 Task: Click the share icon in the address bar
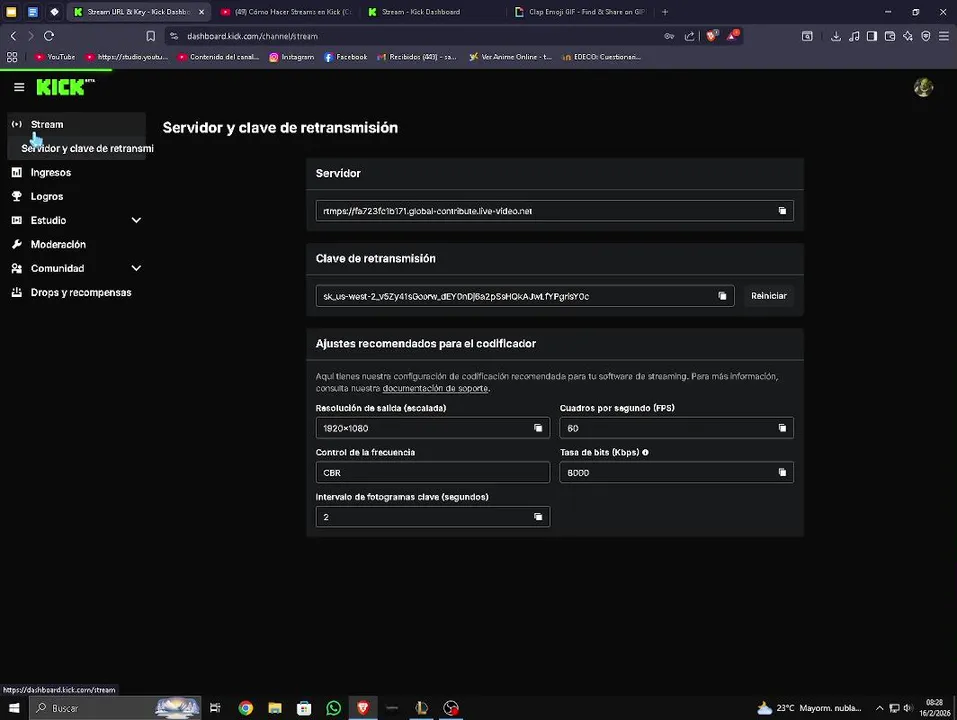pos(689,36)
